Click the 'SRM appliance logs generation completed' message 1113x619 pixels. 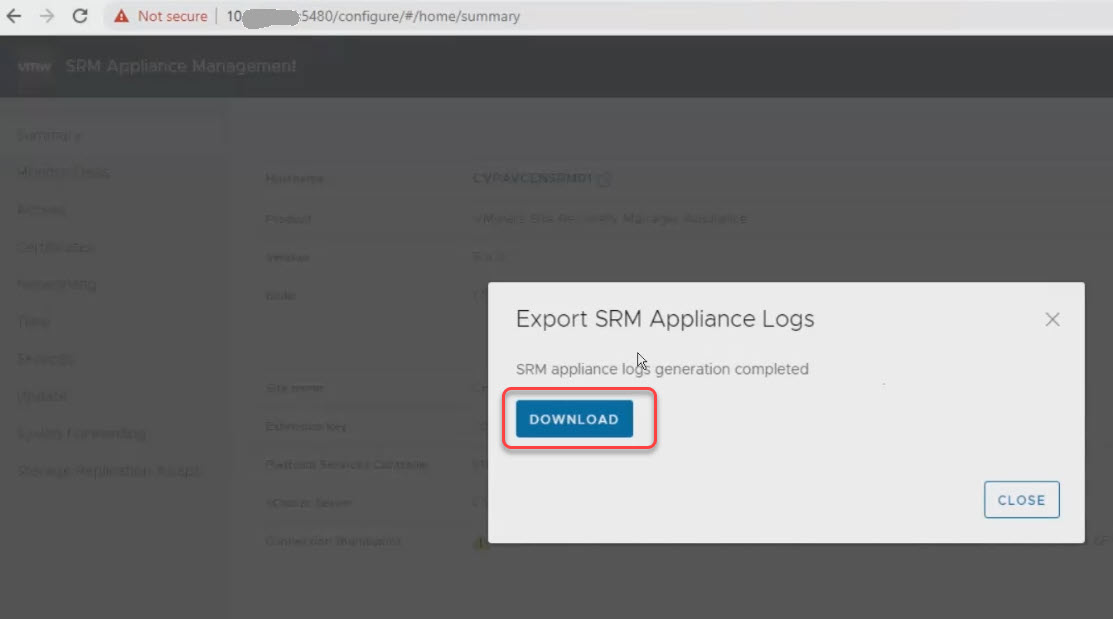(x=662, y=369)
